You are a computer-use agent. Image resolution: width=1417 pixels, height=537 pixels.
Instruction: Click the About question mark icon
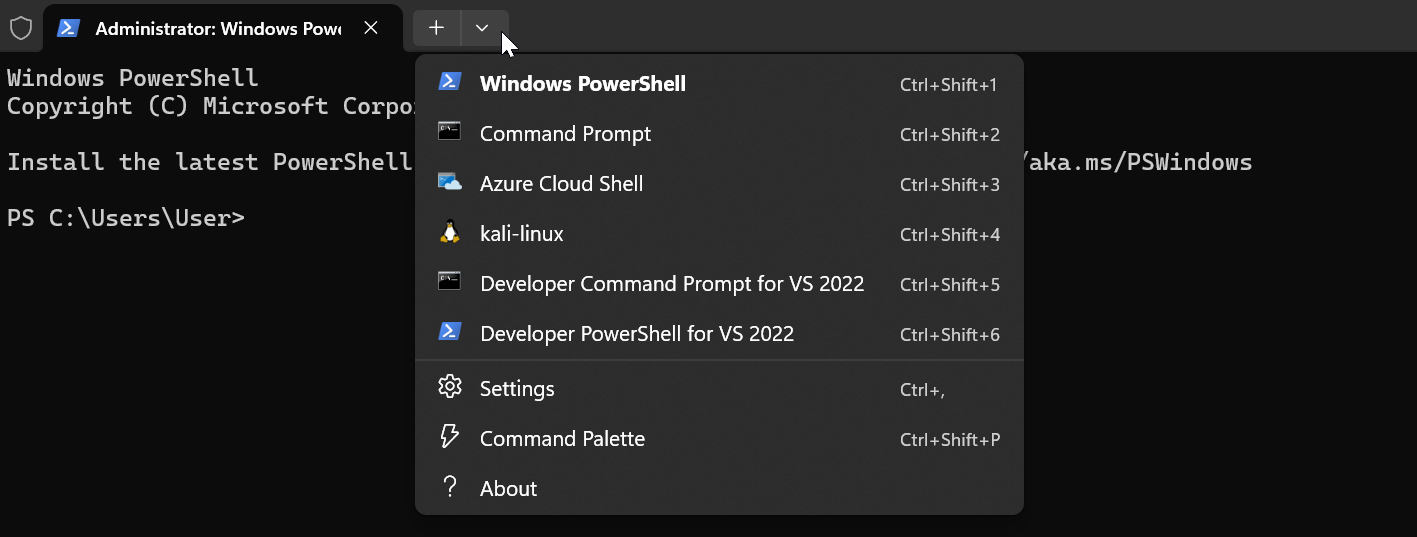coord(450,487)
